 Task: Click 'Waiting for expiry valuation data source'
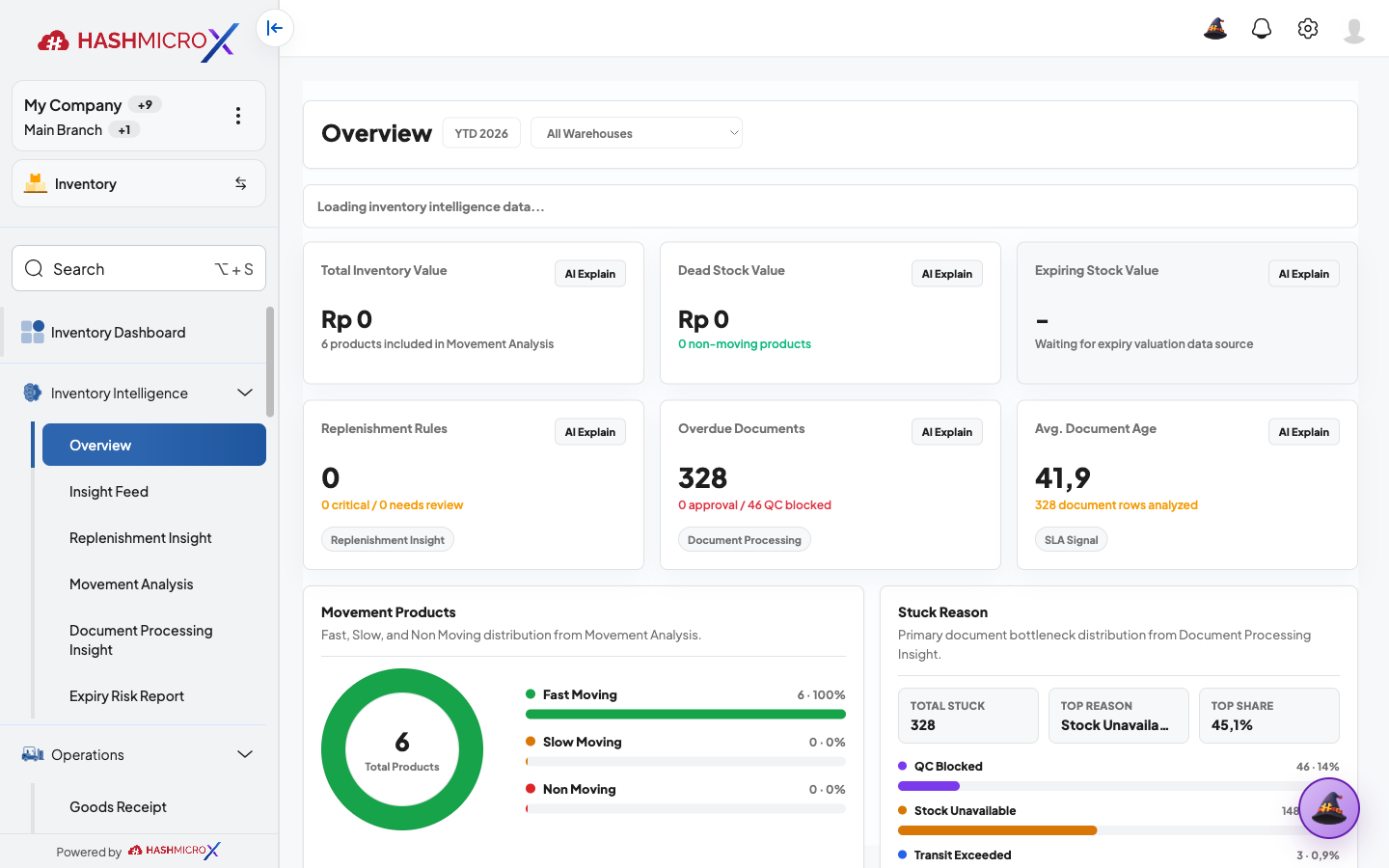[x=1144, y=344]
